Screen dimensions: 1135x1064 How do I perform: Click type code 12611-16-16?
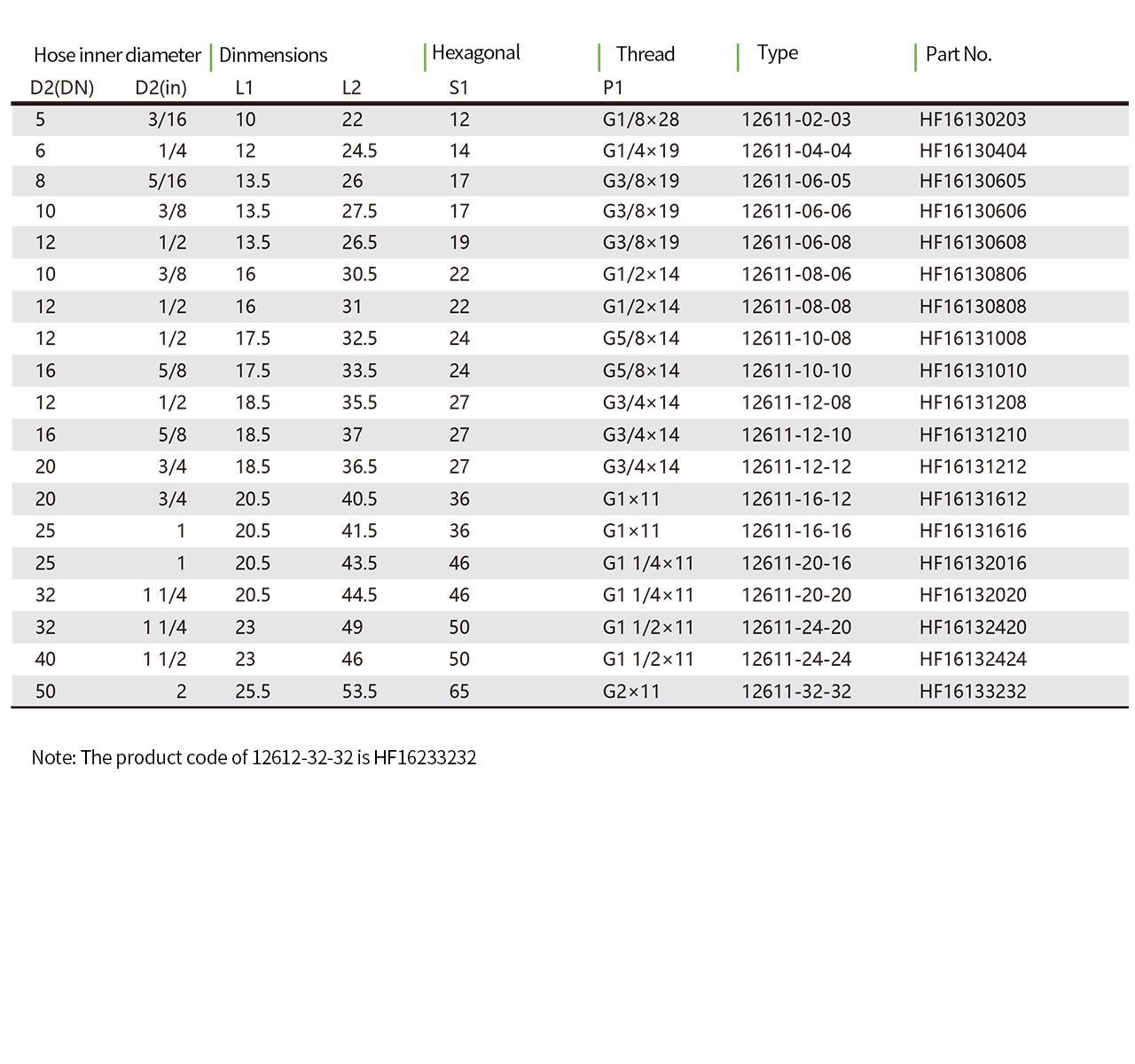(x=796, y=531)
